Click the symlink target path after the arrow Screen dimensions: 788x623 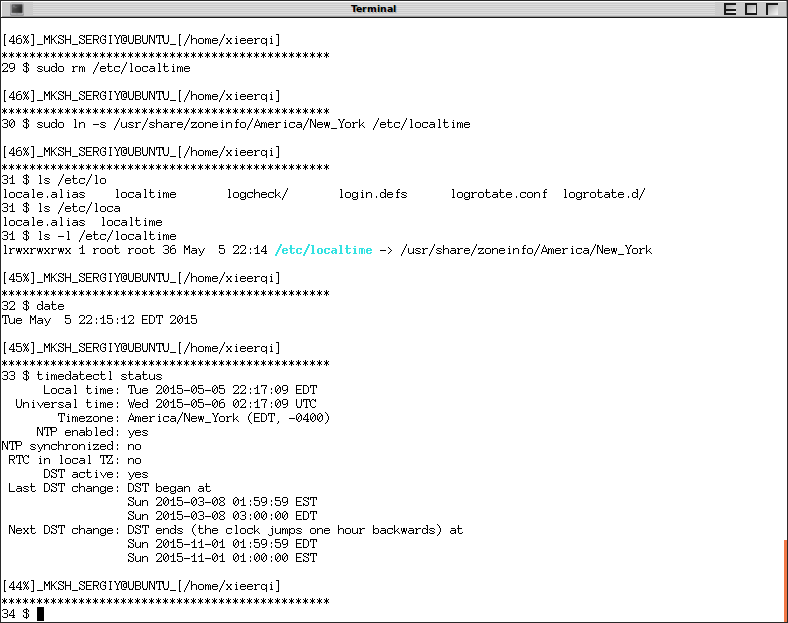click(x=526, y=250)
